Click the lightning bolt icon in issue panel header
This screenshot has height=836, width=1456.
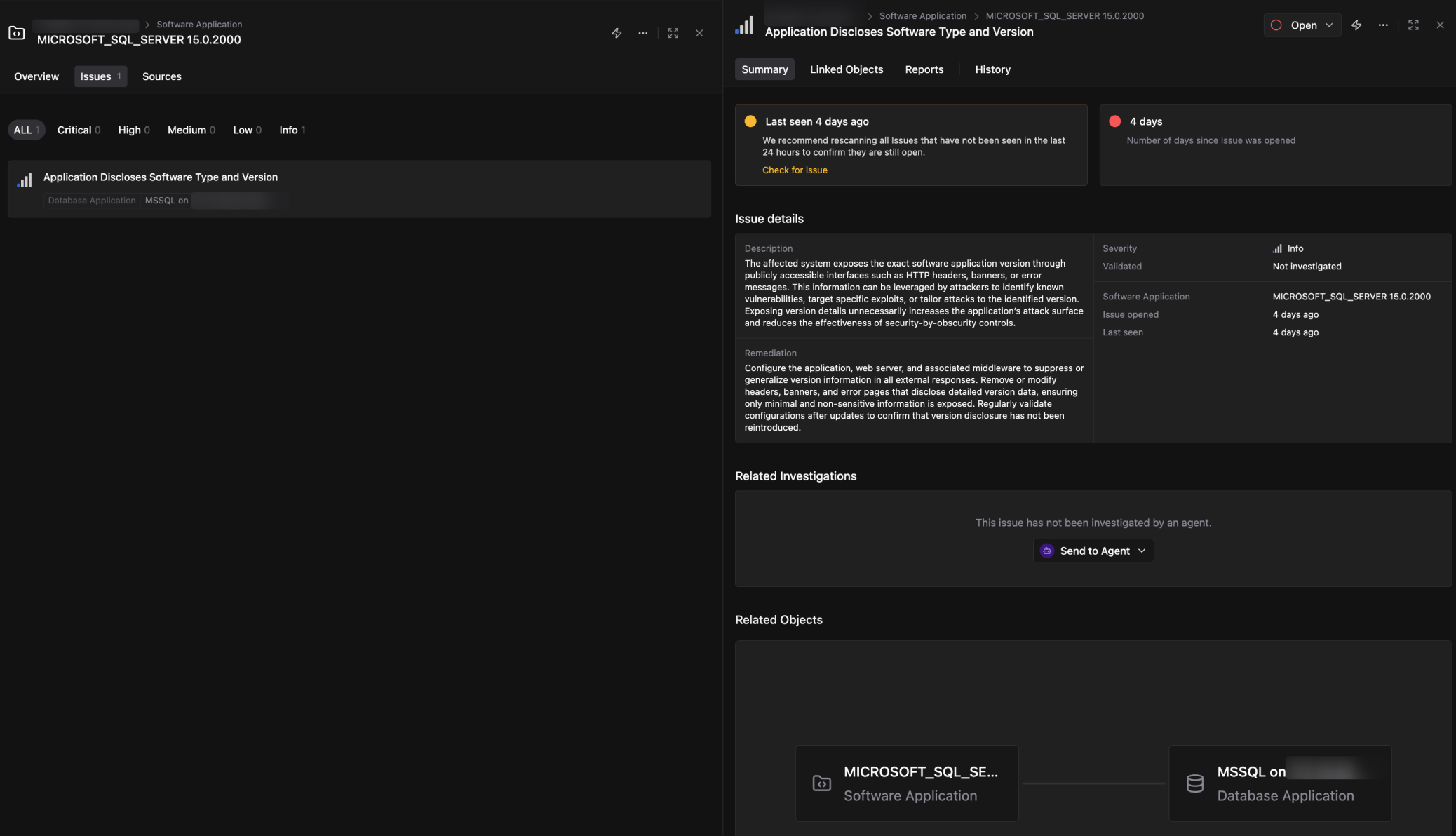click(x=1356, y=25)
